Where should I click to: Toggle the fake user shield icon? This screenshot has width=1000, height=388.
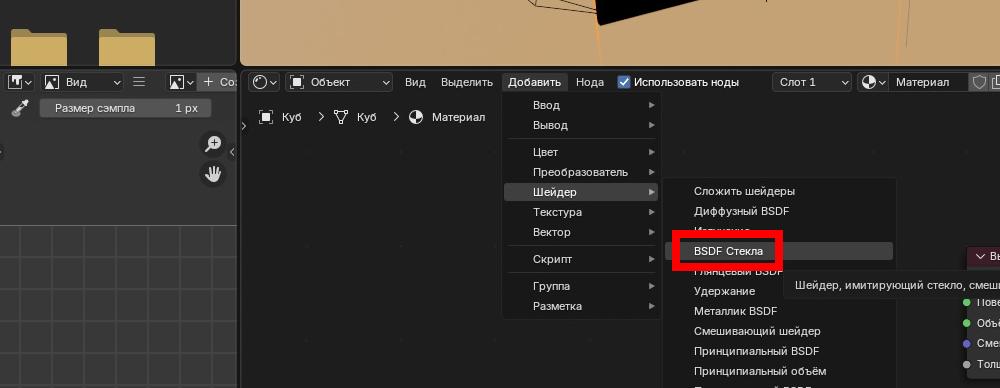tap(979, 82)
